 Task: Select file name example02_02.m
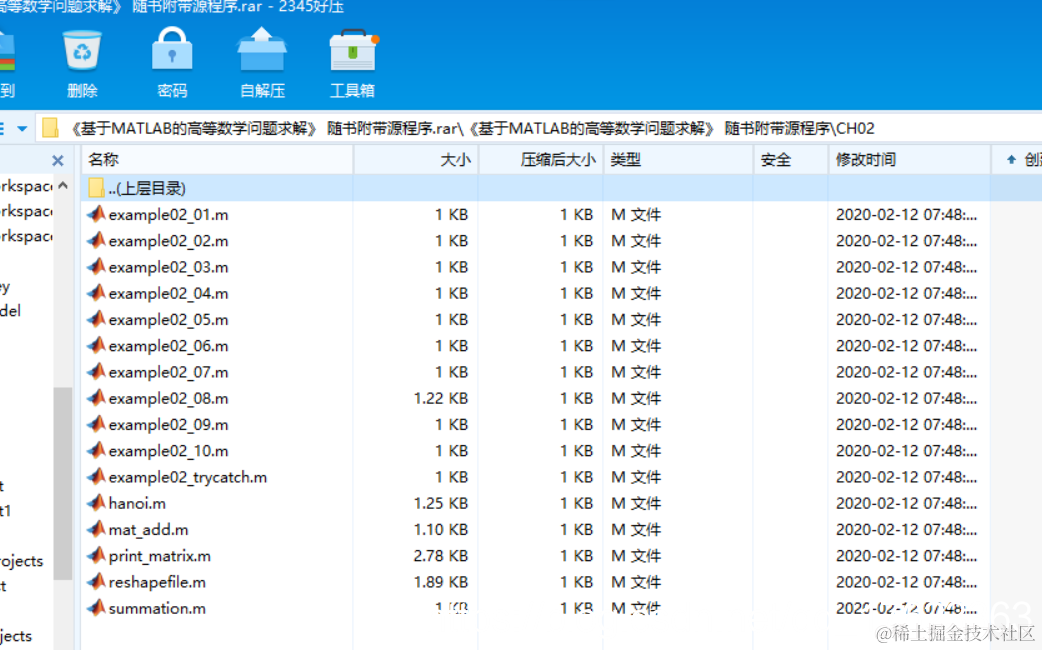click(x=168, y=241)
